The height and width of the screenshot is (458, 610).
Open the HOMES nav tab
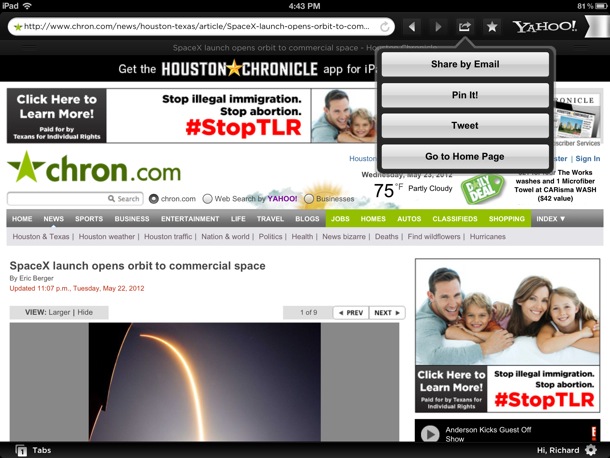373,219
